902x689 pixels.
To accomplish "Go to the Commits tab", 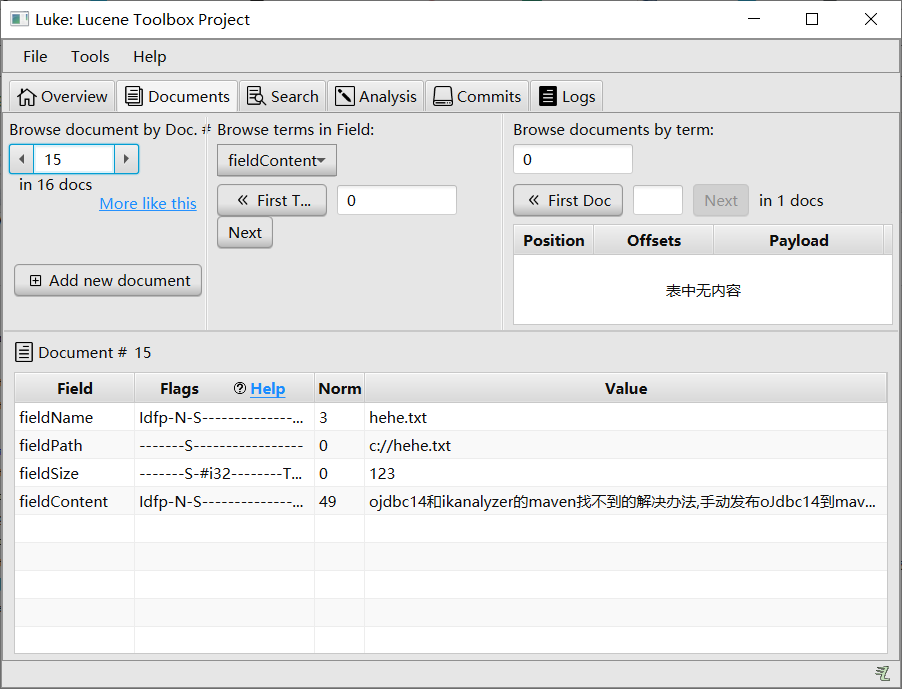I will (477, 96).
